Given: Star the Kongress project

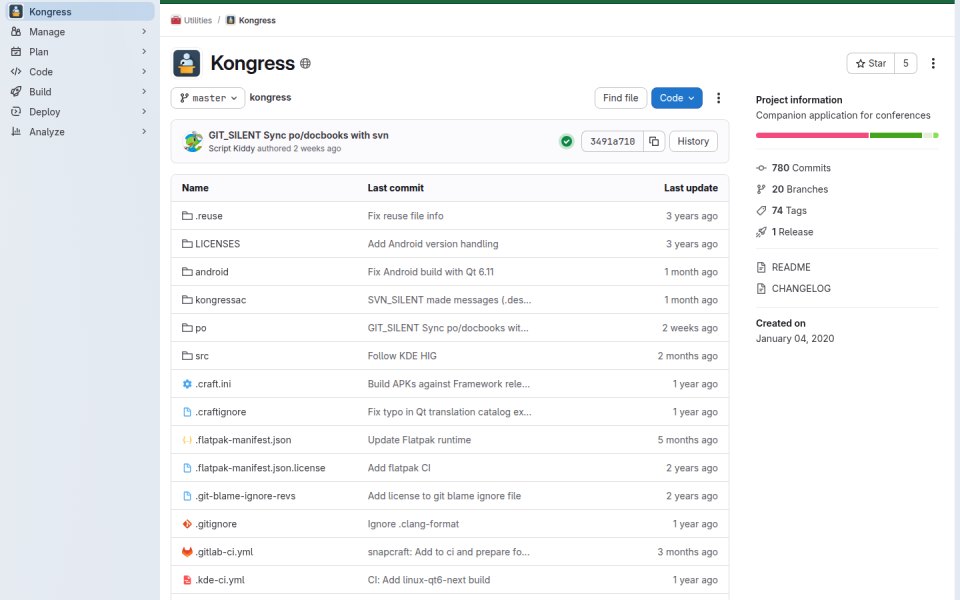Looking at the screenshot, I should (x=871, y=63).
